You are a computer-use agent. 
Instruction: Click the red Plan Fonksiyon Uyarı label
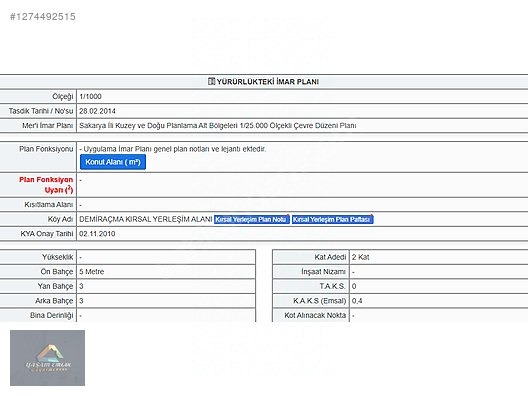point(46,185)
